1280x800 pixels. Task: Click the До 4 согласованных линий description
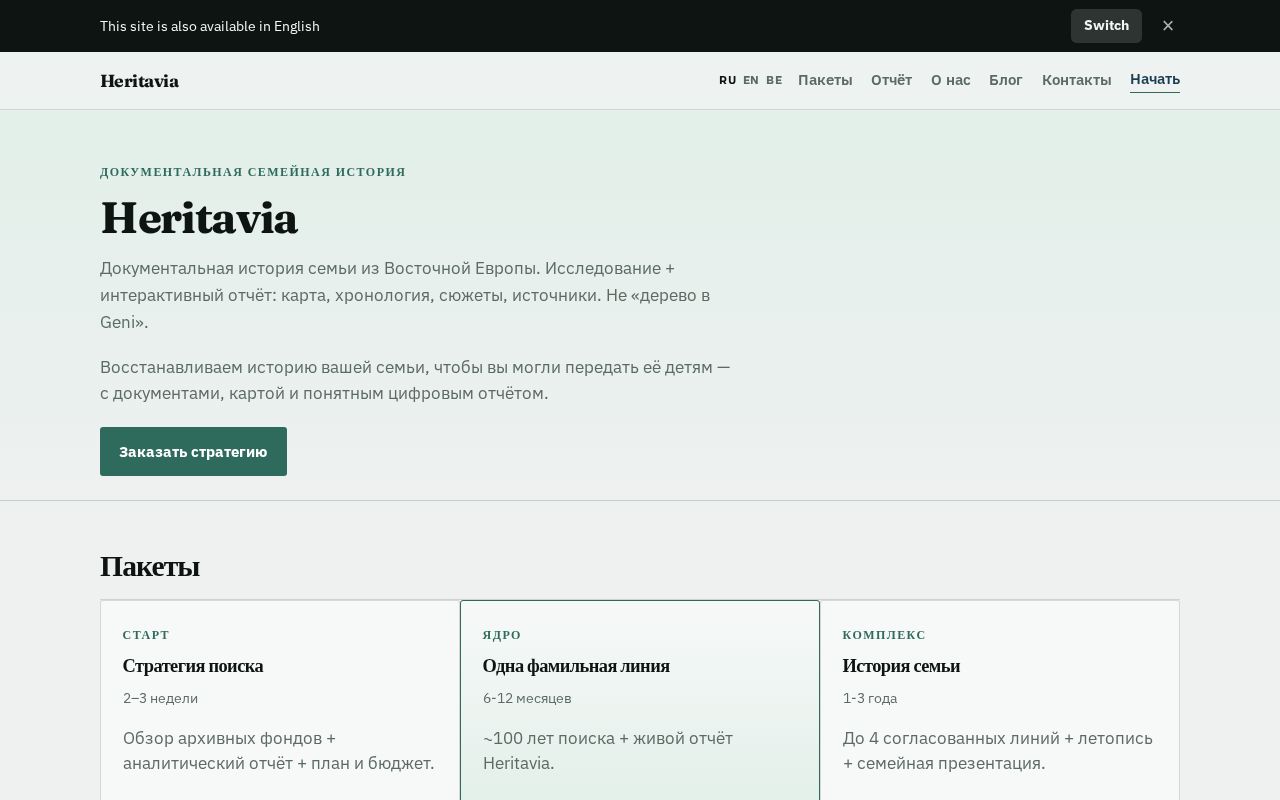pyautogui.click(x=998, y=751)
